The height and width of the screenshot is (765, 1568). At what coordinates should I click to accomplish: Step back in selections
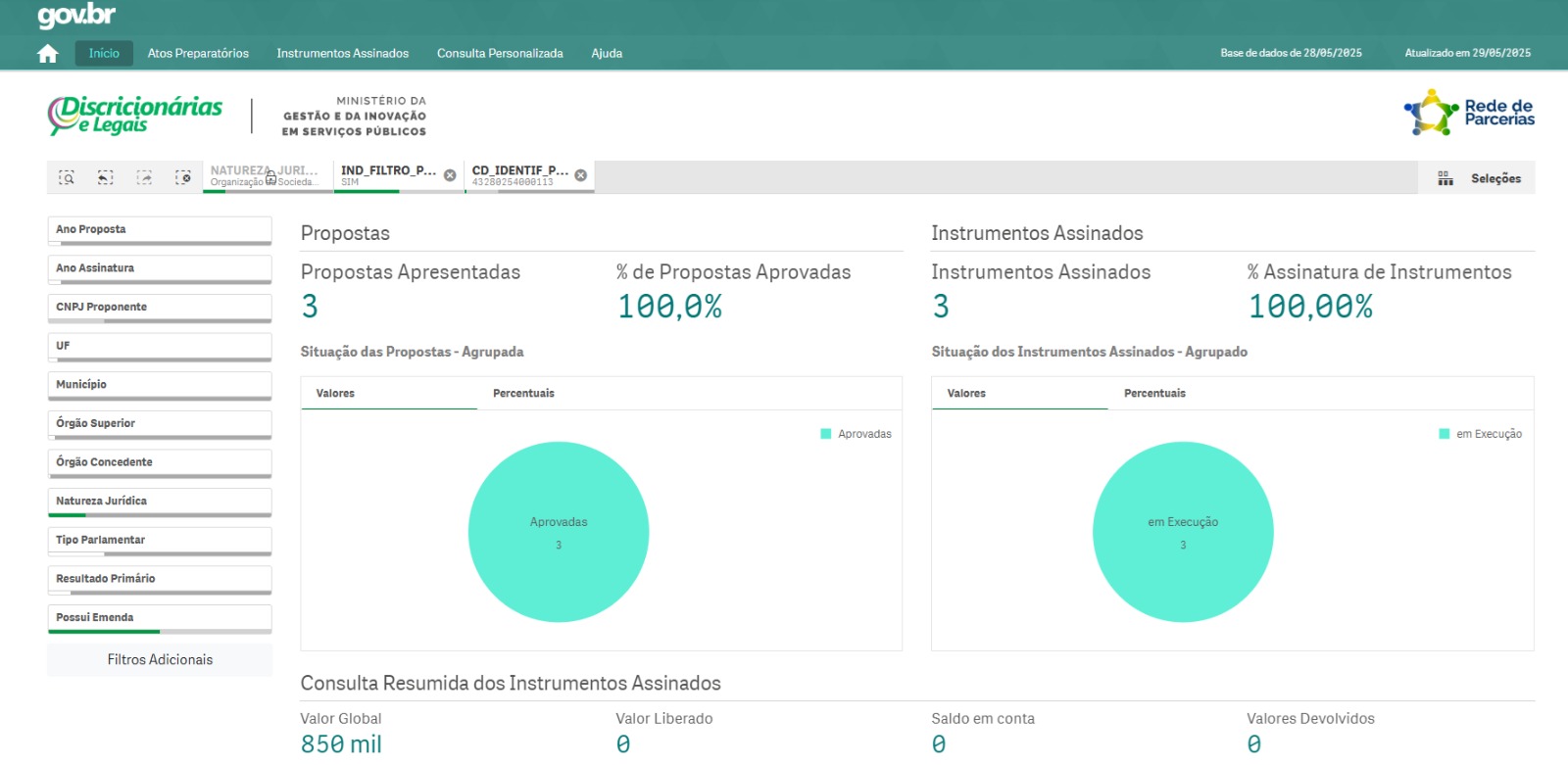105,177
